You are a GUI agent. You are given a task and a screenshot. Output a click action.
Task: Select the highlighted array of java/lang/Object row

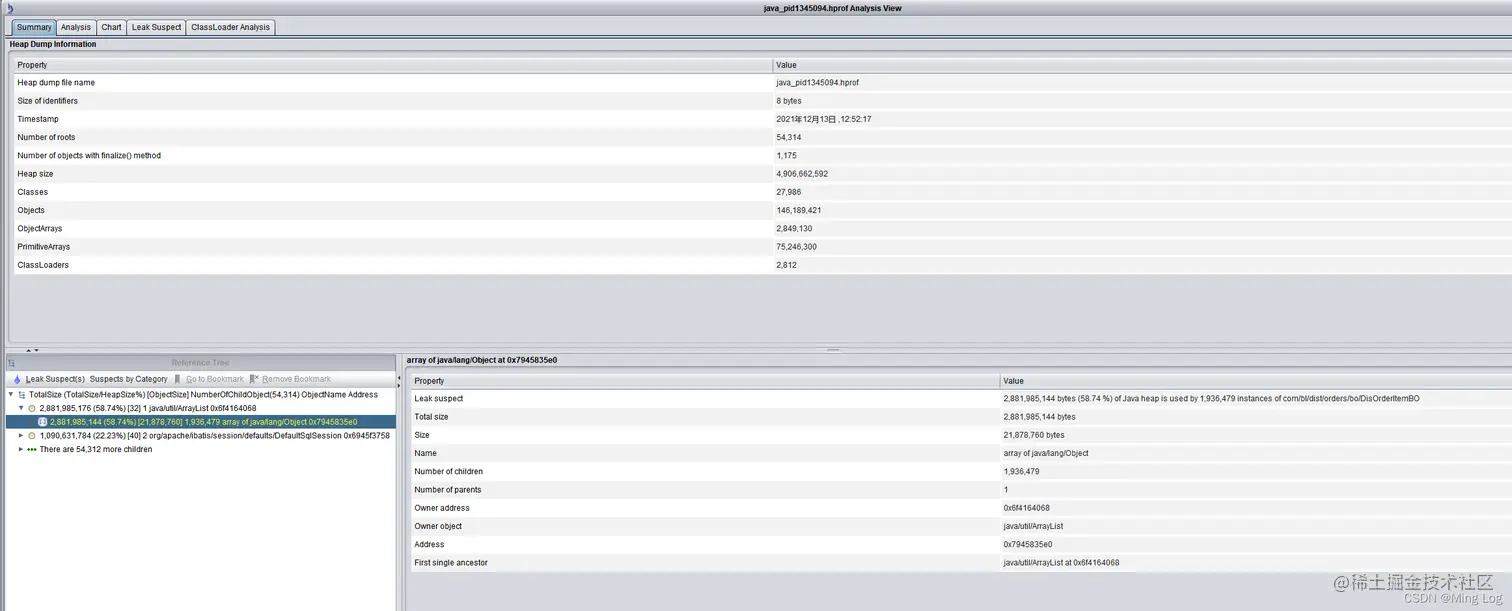pos(200,422)
